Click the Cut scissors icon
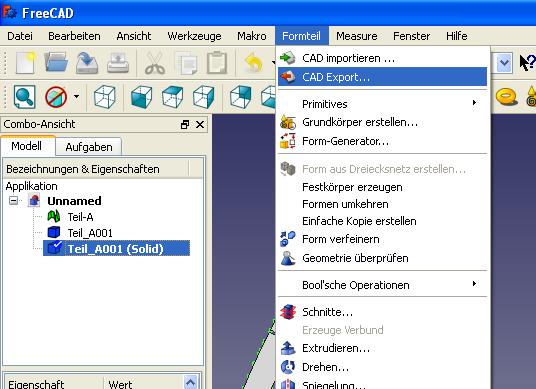This screenshot has height=389, width=536. (155, 63)
